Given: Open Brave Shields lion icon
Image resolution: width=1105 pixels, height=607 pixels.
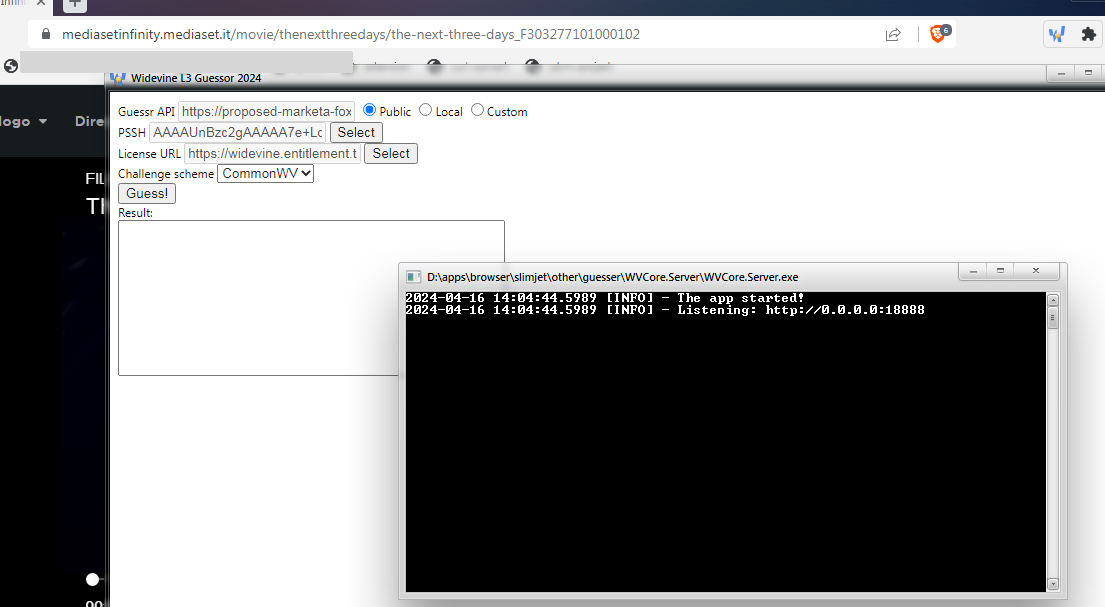Looking at the screenshot, I should 939,33.
